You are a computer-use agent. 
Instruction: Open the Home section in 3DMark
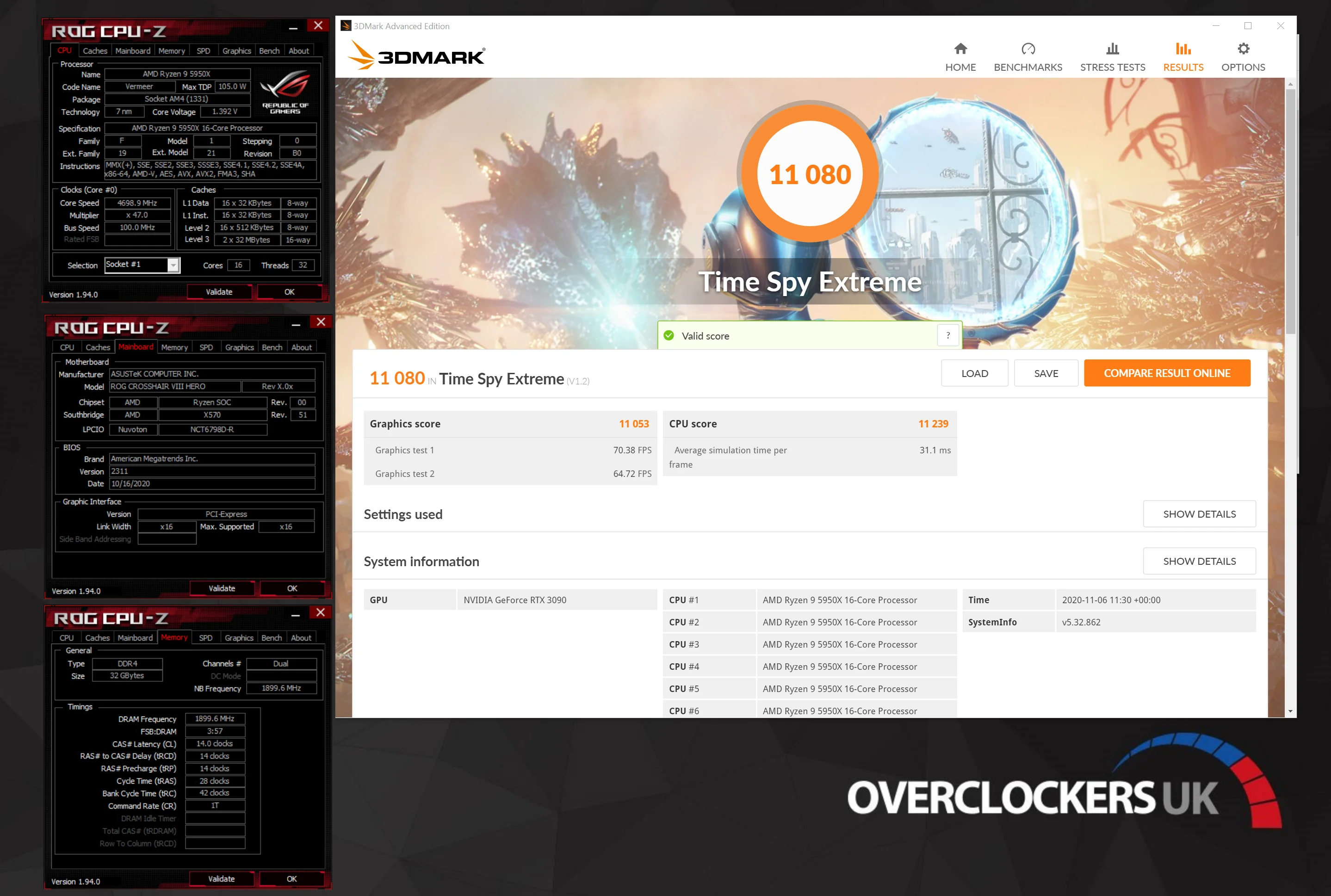click(x=960, y=57)
